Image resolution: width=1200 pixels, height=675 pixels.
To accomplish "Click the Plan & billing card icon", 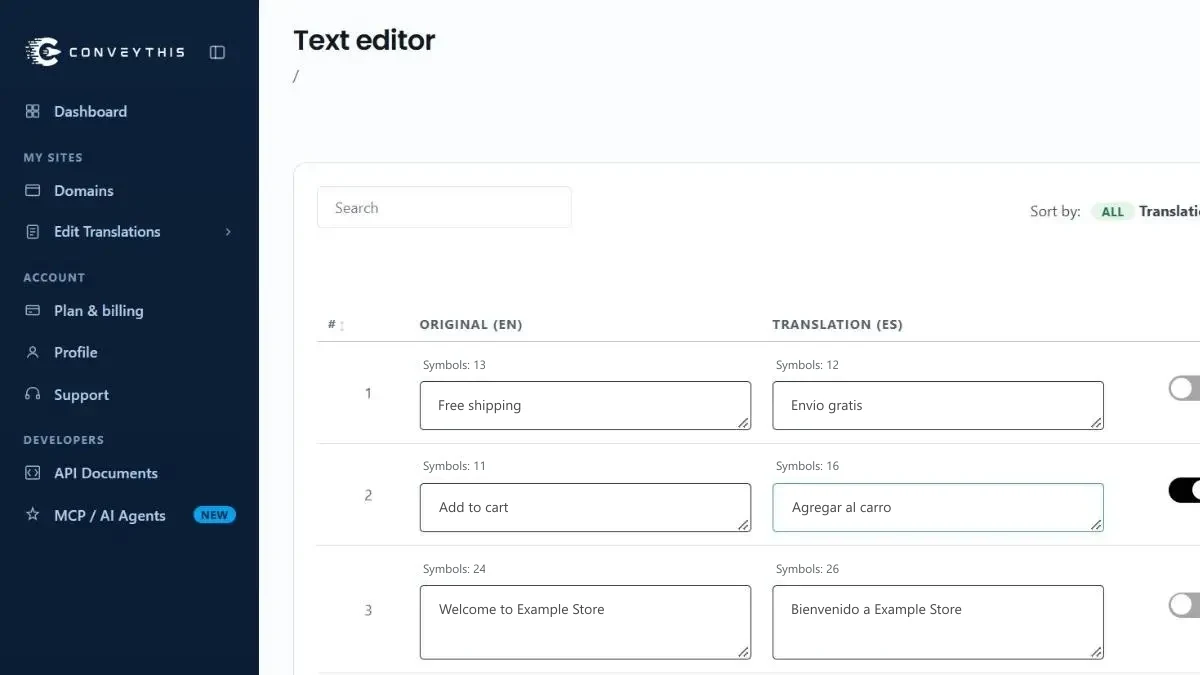I will (x=33, y=310).
